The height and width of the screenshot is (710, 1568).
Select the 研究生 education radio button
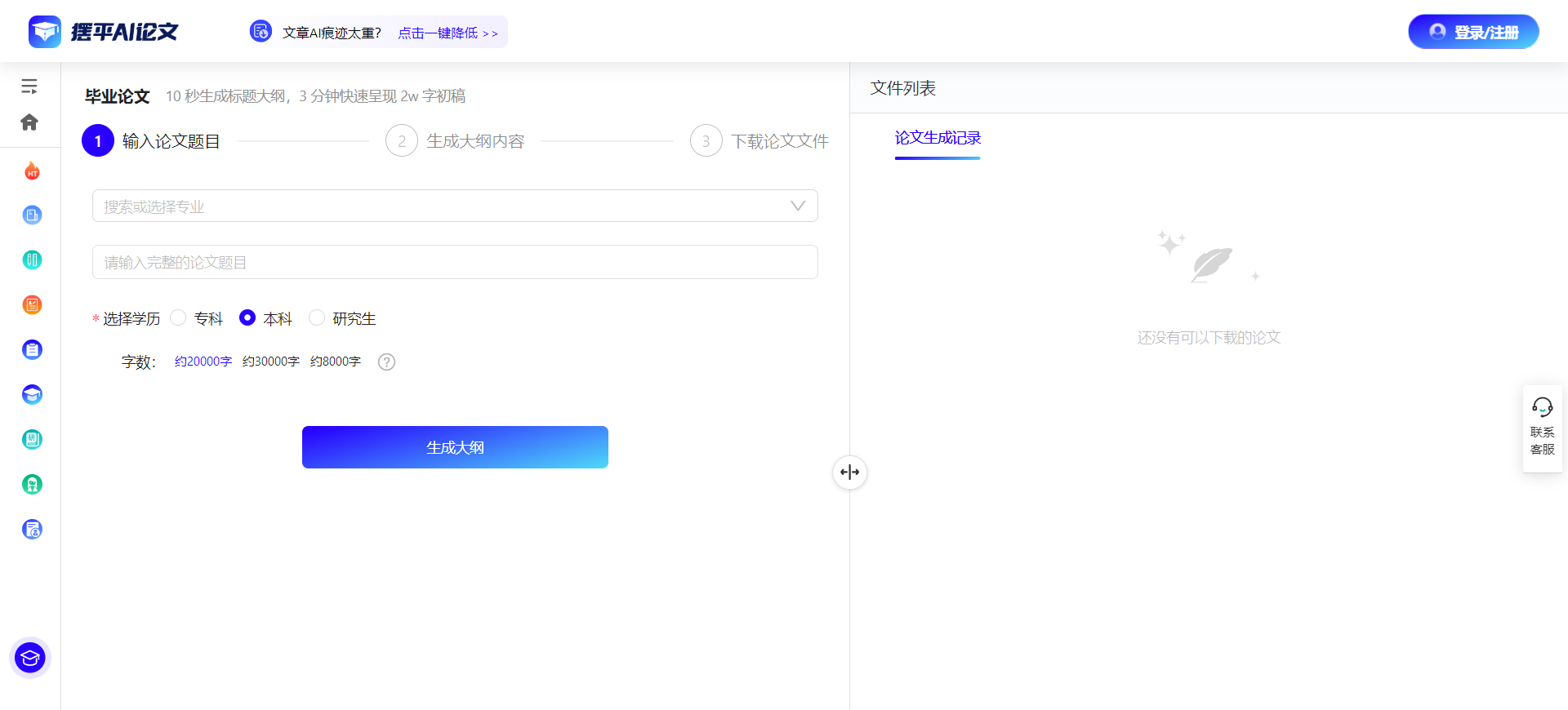click(x=317, y=318)
